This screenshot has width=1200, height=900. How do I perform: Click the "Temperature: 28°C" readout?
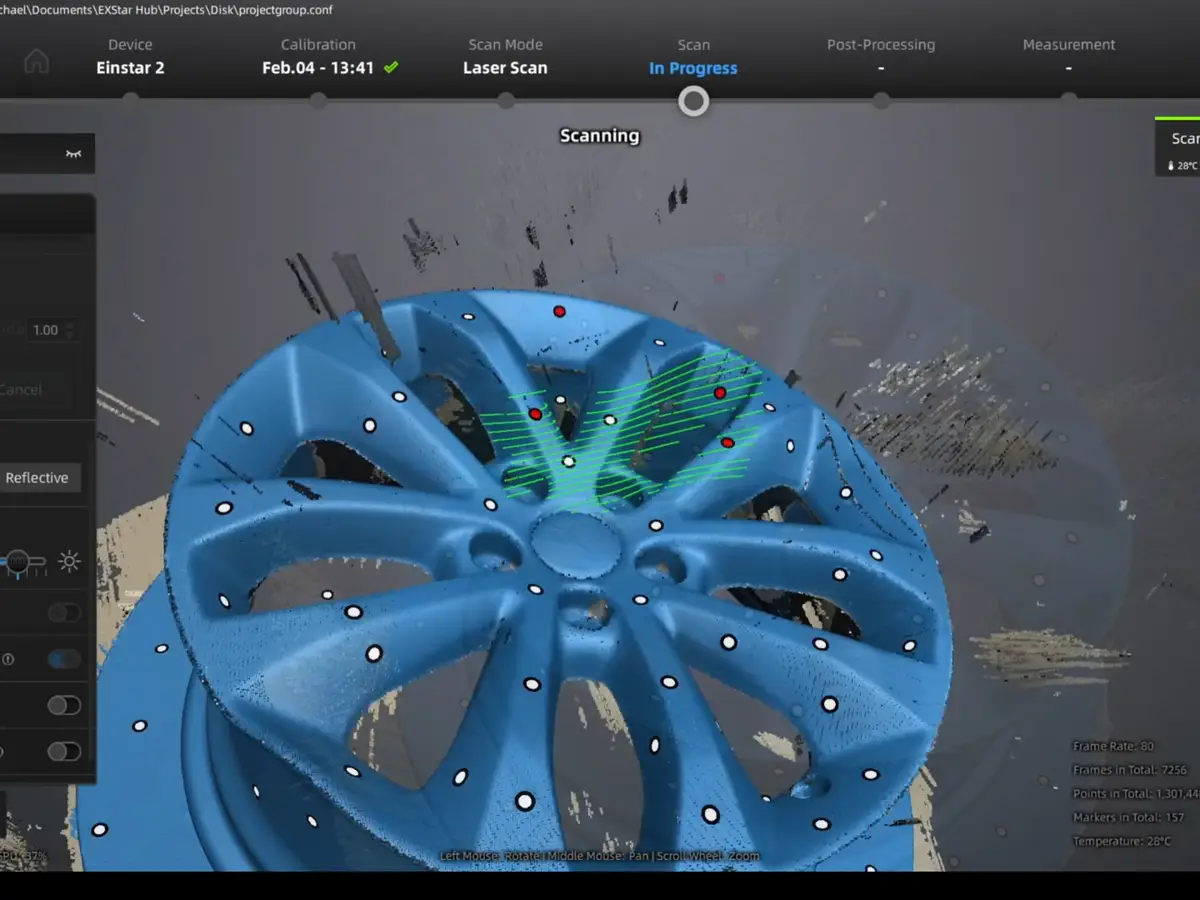[x=1122, y=842]
